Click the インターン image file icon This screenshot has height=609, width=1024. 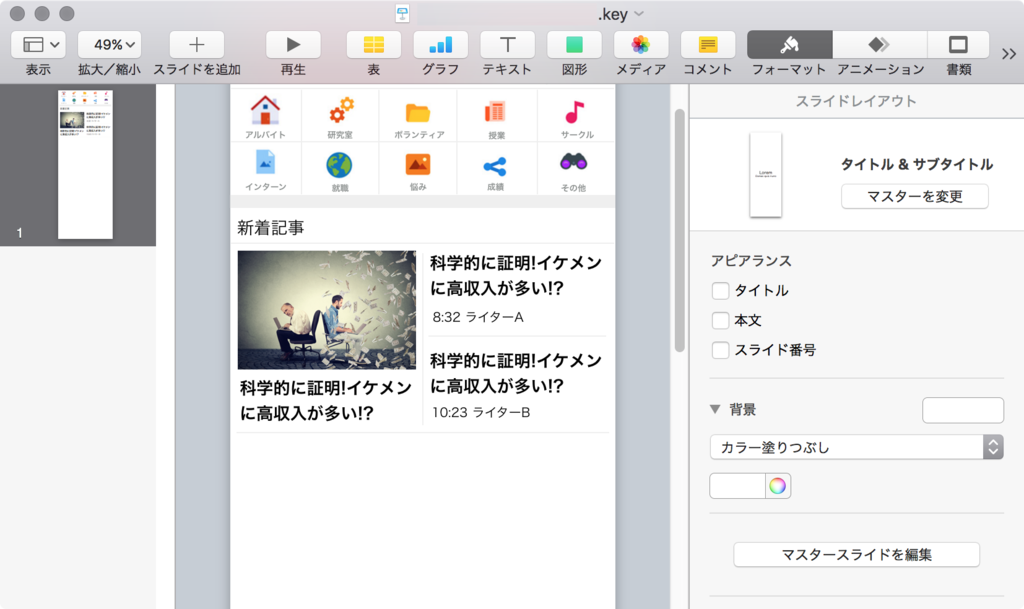point(265,162)
